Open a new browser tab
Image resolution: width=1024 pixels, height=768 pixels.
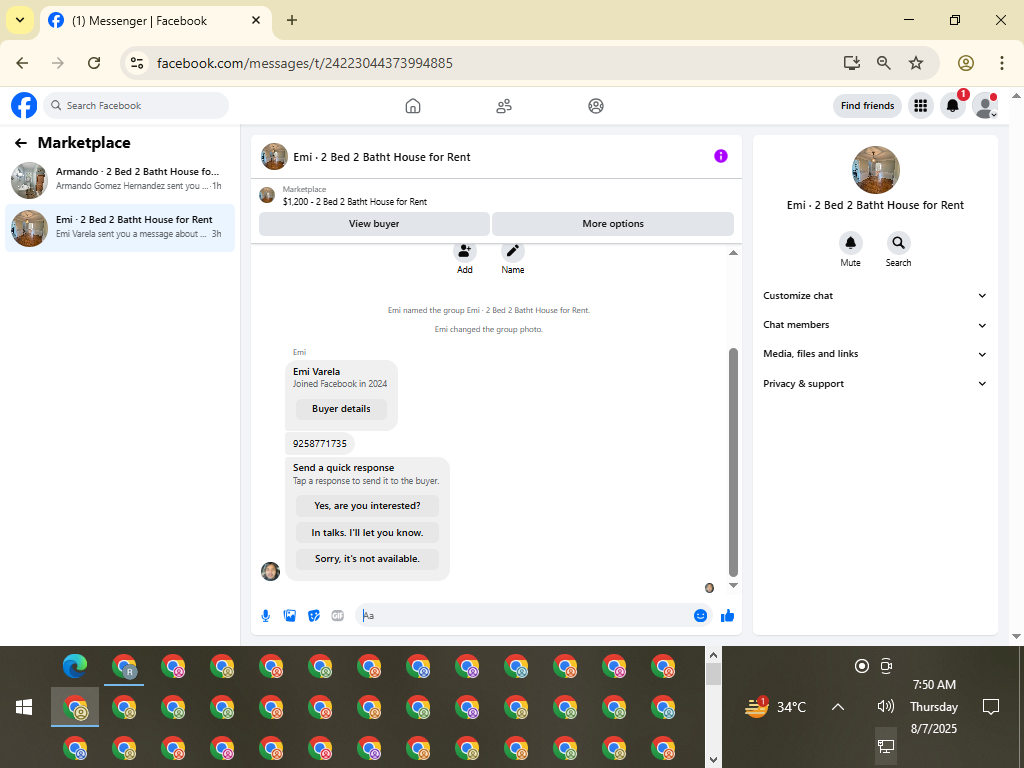pyautogui.click(x=292, y=20)
